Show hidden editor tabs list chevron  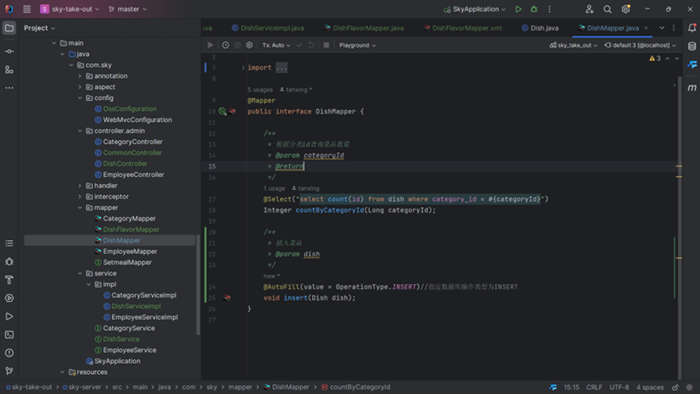(x=662, y=28)
